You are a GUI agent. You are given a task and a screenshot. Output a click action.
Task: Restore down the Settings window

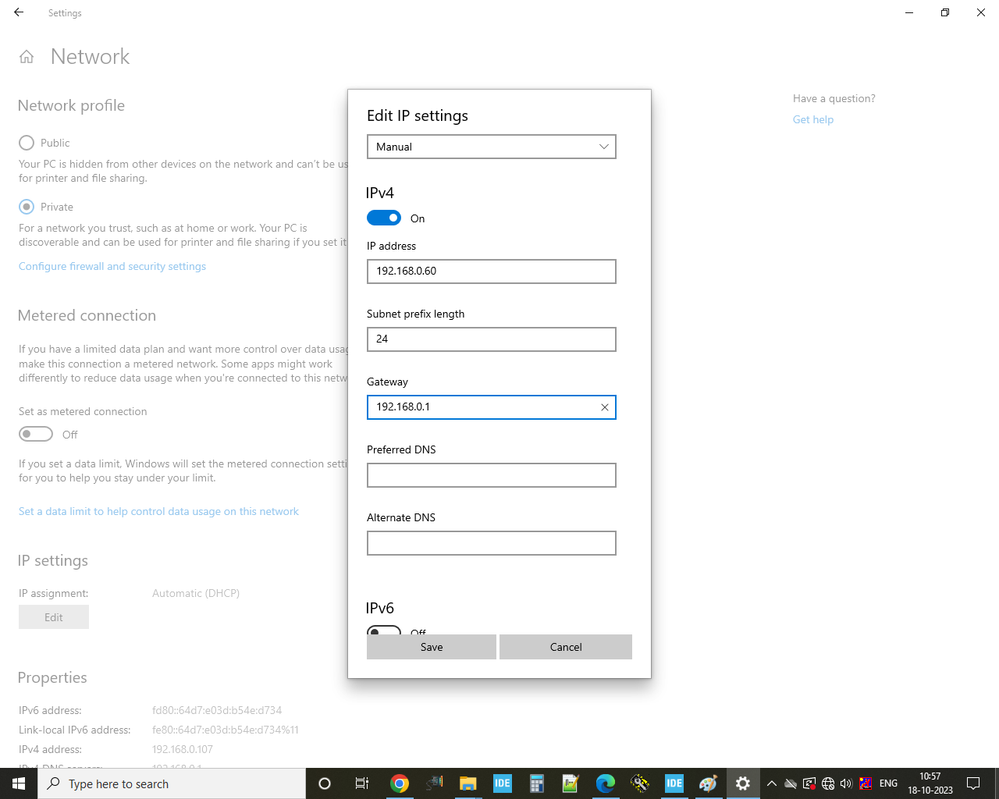(x=945, y=12)
